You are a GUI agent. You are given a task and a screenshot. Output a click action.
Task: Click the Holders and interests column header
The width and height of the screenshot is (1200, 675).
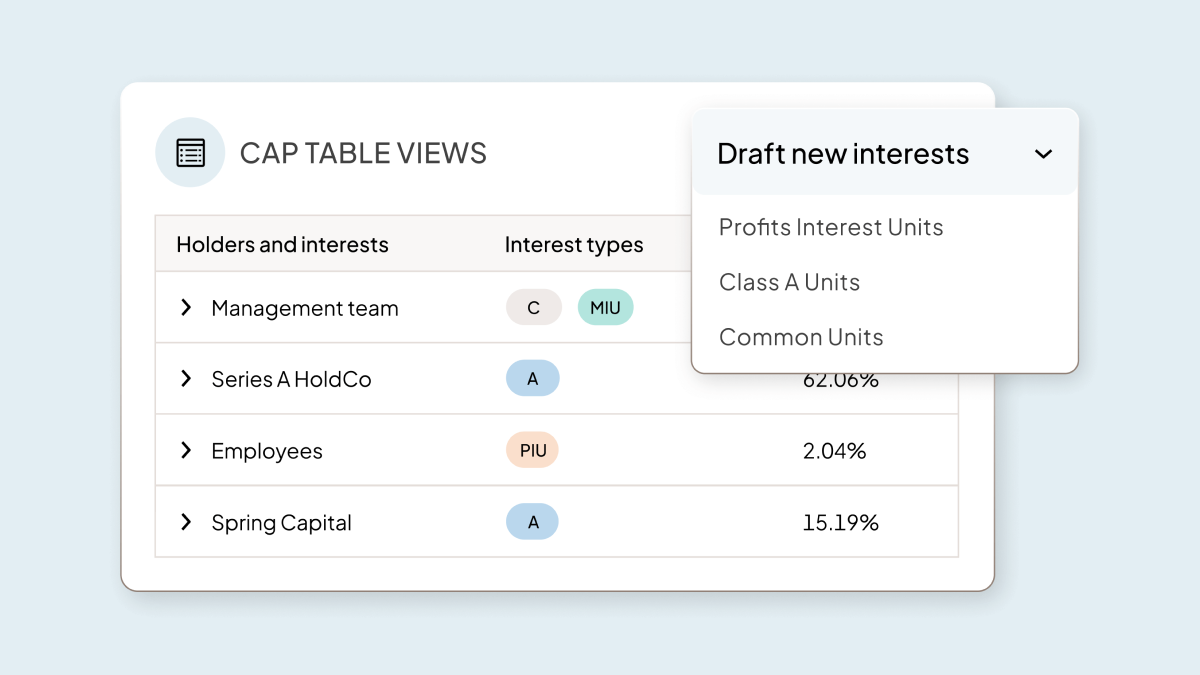283,243
